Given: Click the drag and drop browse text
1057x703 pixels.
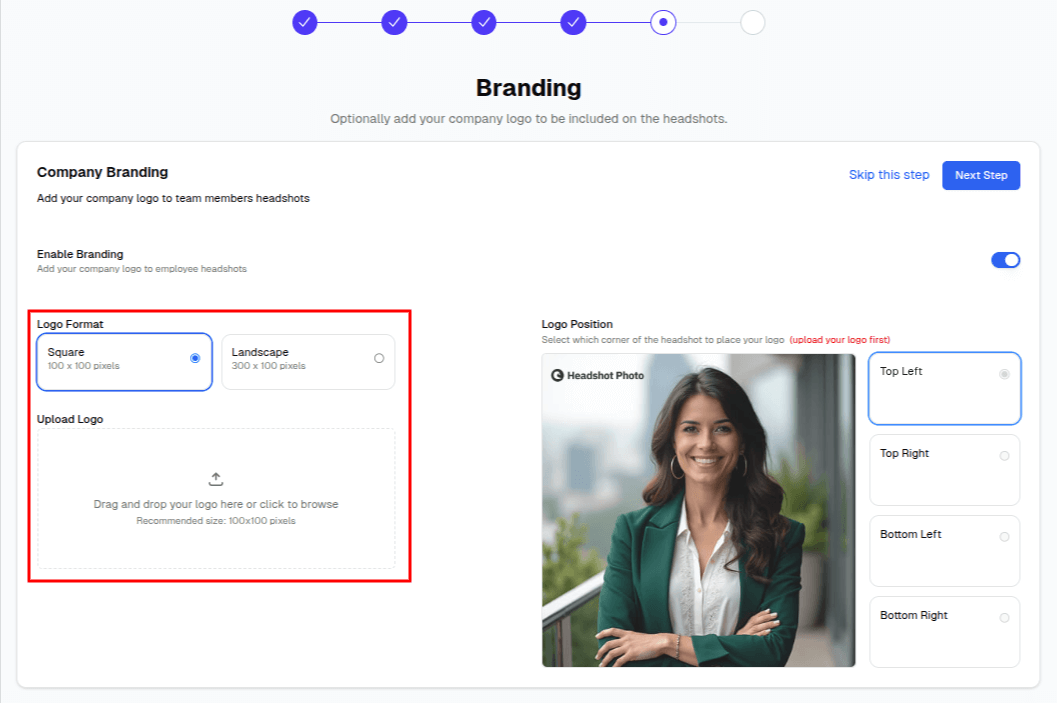Looking at the screenshot, I should point(216,504).
